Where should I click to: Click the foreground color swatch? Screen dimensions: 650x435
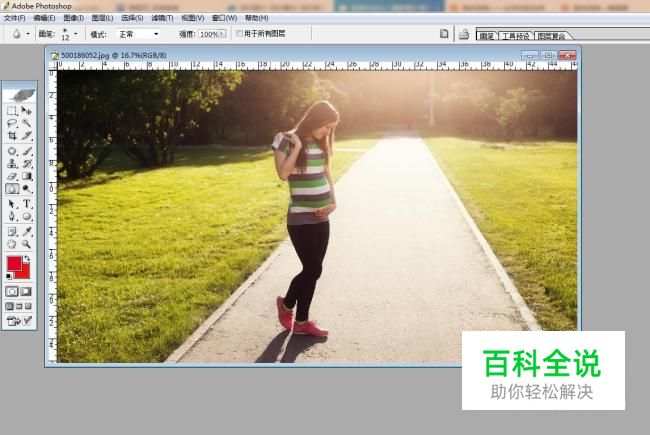15,264
